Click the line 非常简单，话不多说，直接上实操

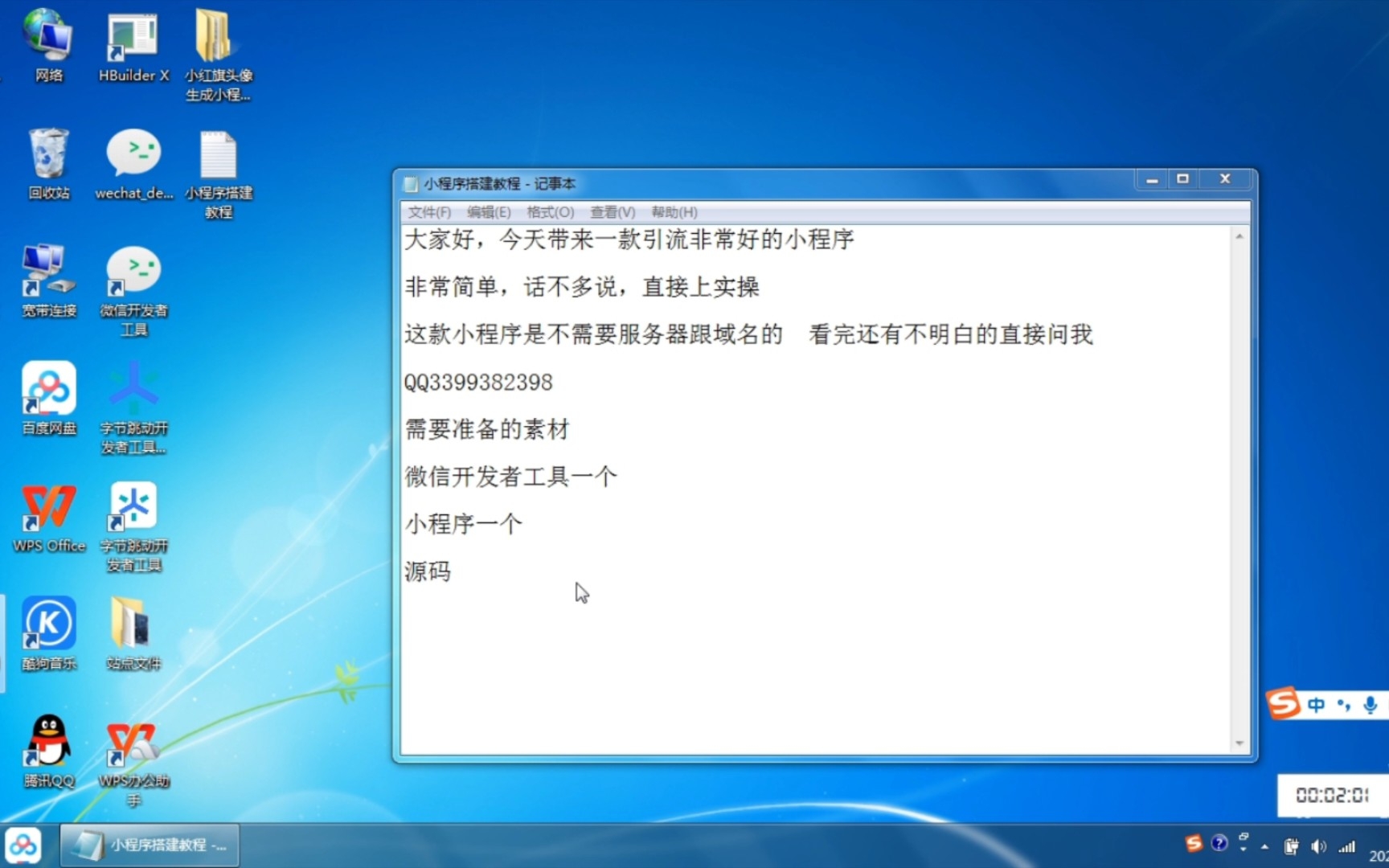(582, 287)
